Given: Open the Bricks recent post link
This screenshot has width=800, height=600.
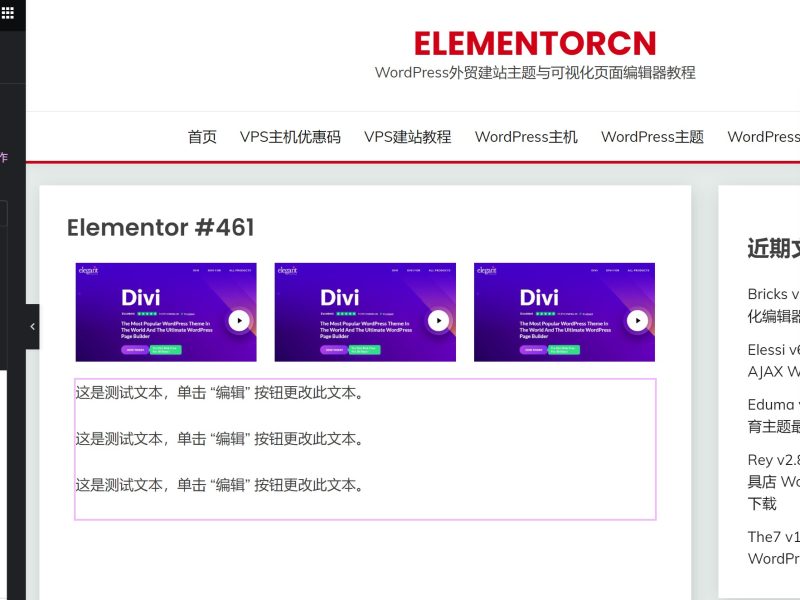Looking at the screenshot, I should pyautogui.click(x=773, y=305).
